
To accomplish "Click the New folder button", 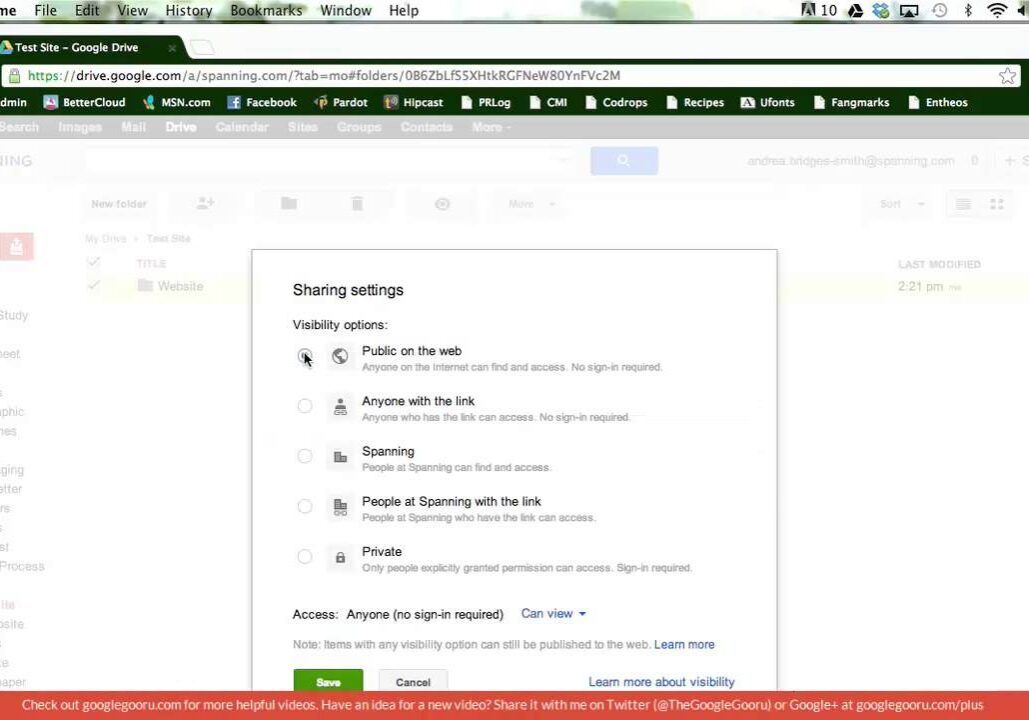I will pos(119,204).
